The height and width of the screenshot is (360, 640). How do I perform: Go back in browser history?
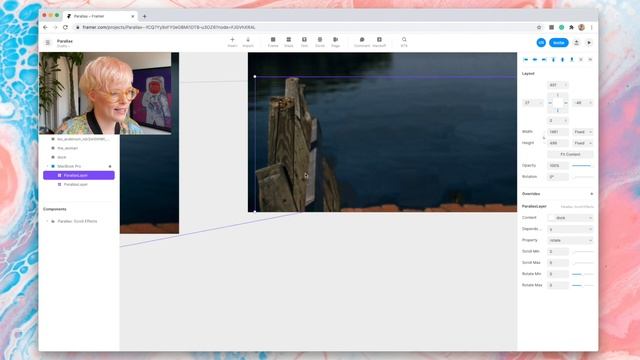pyautogui.click(x=45, y=27)
